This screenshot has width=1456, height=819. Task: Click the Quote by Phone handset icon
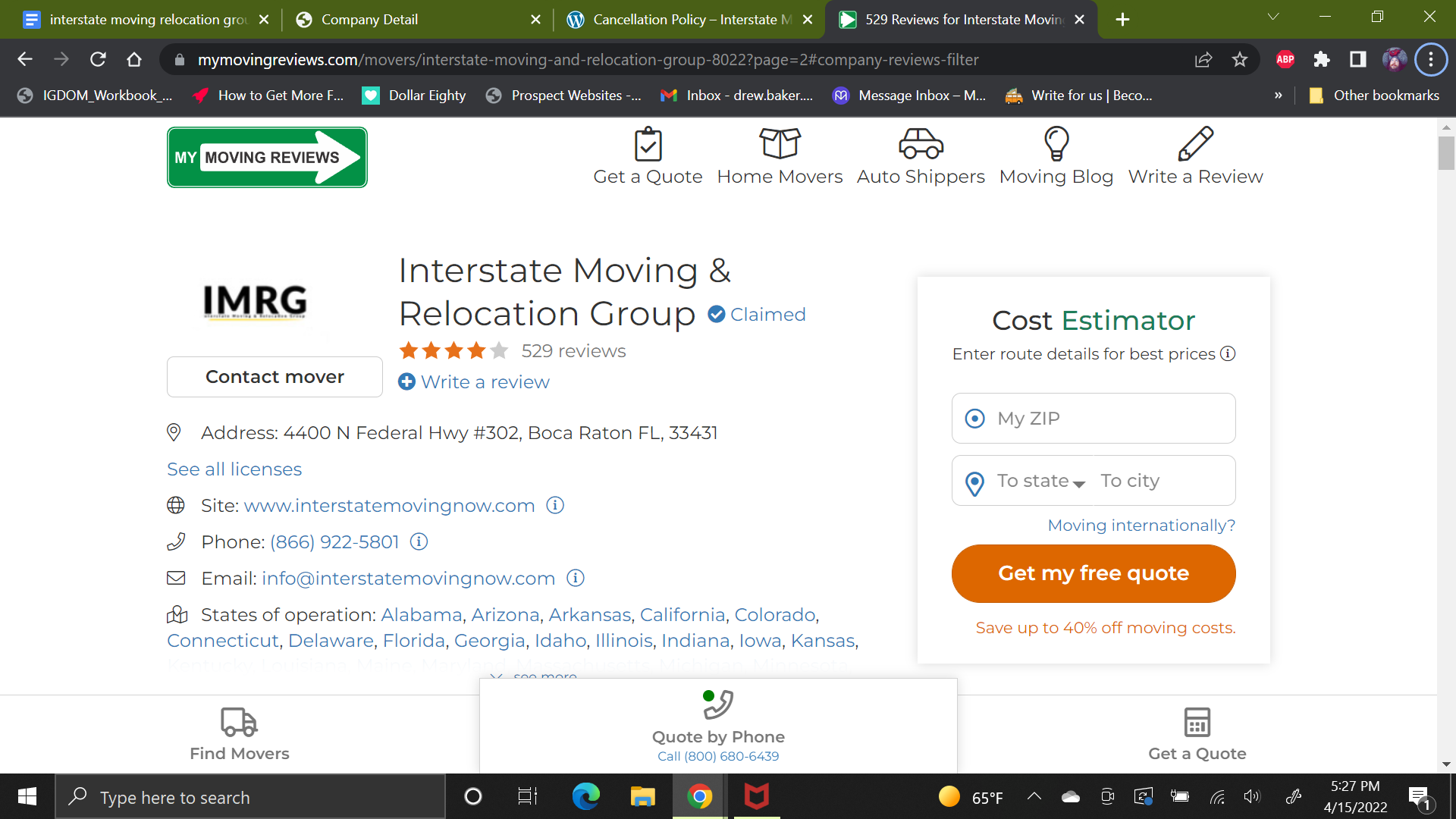(717, 704)
